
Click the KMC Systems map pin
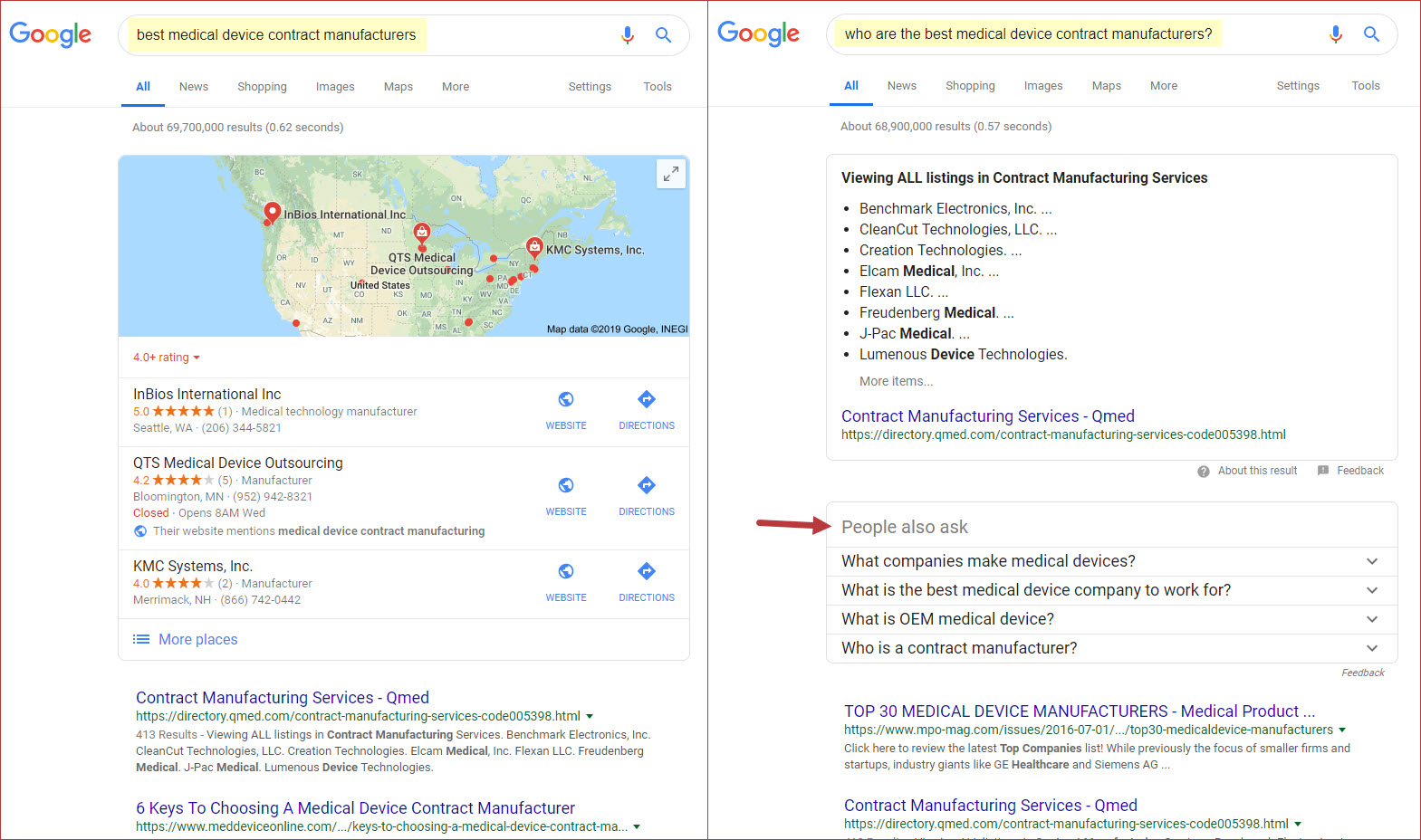tap(534, 247)
